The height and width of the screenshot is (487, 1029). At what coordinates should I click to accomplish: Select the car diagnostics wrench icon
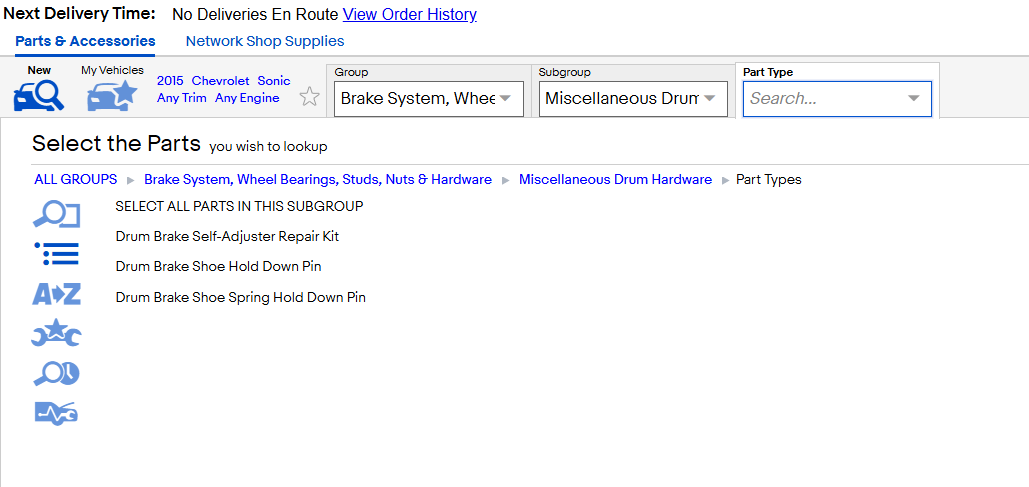pos(56,413)
